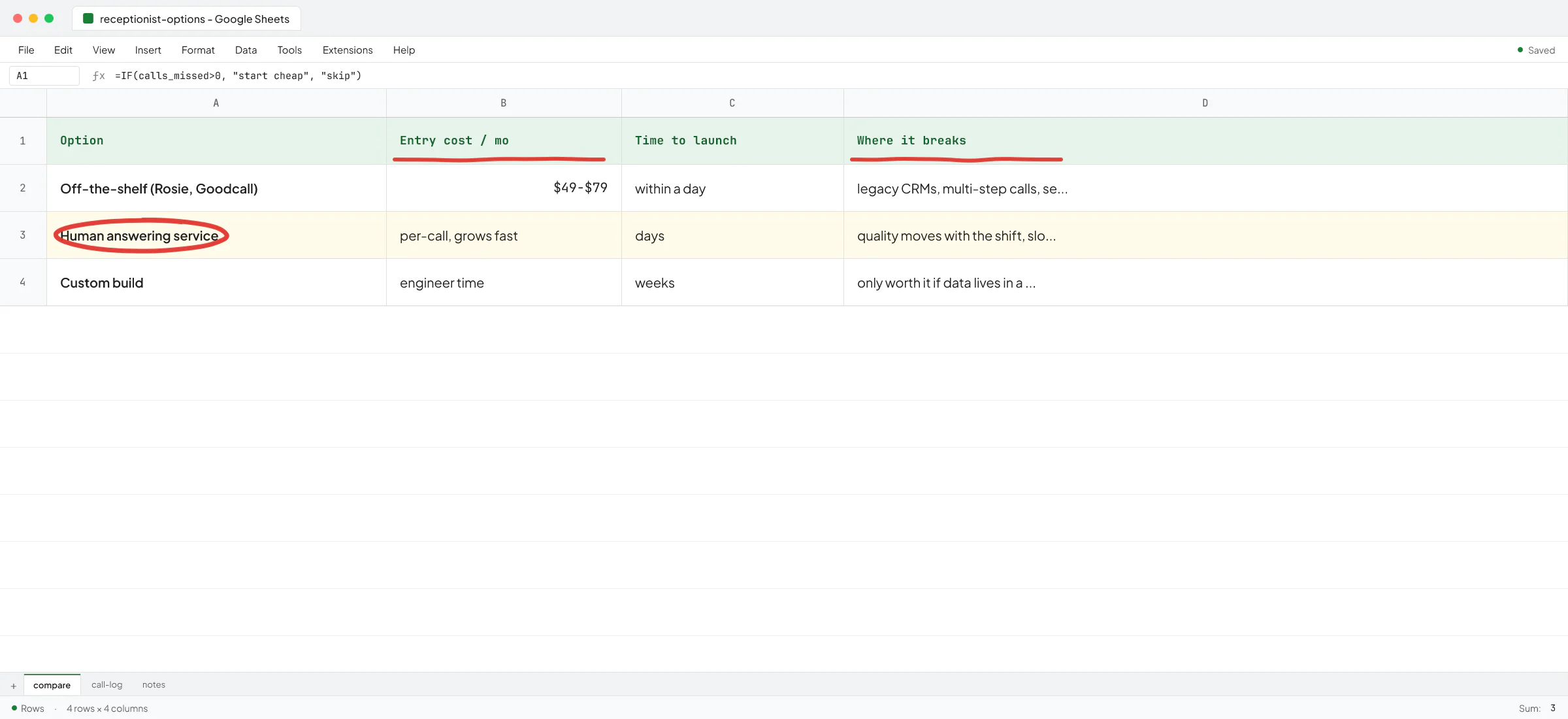
Task: Select the 'engineer time' cell
Action: point(504,282)
